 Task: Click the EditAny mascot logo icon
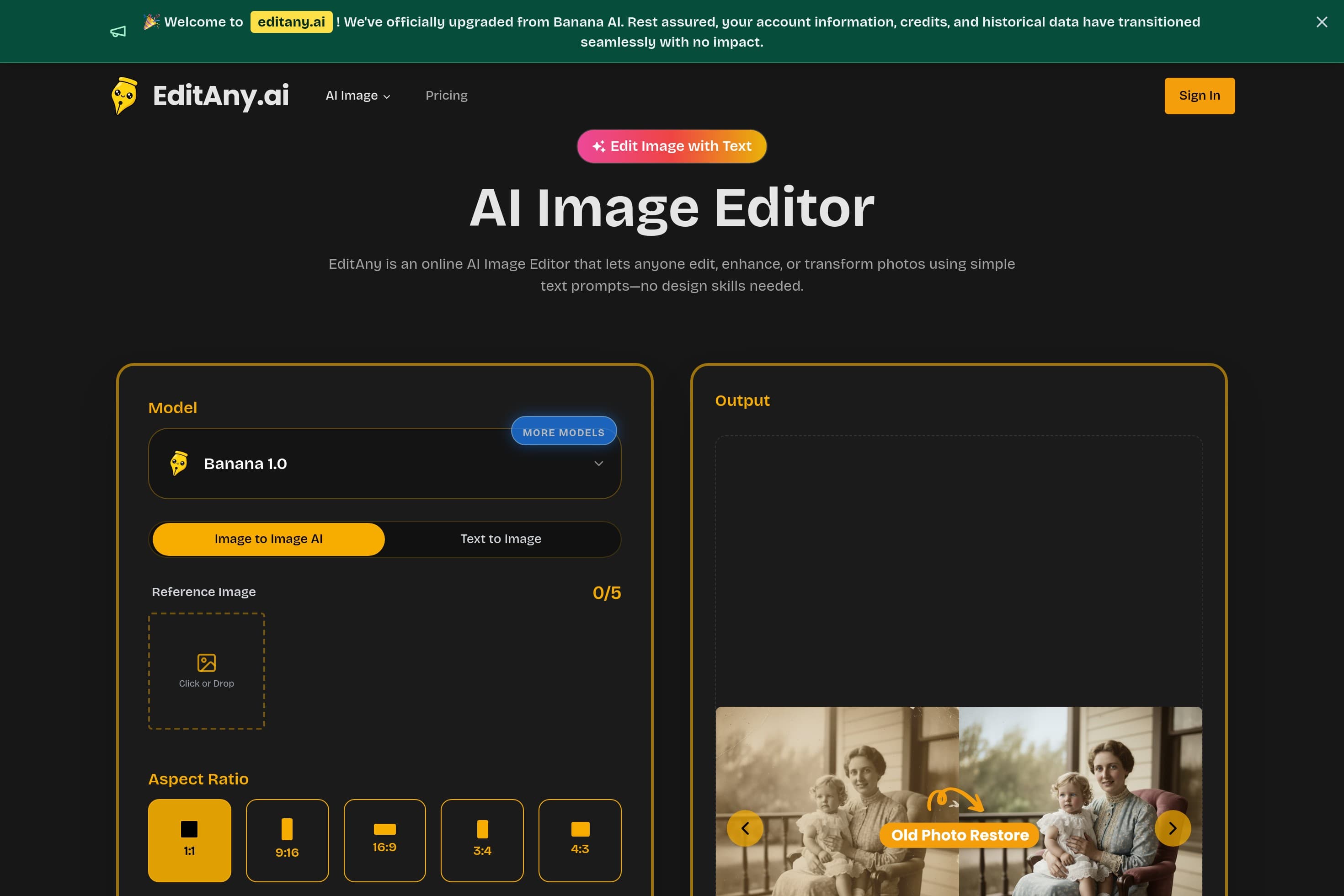pos(124,96)
